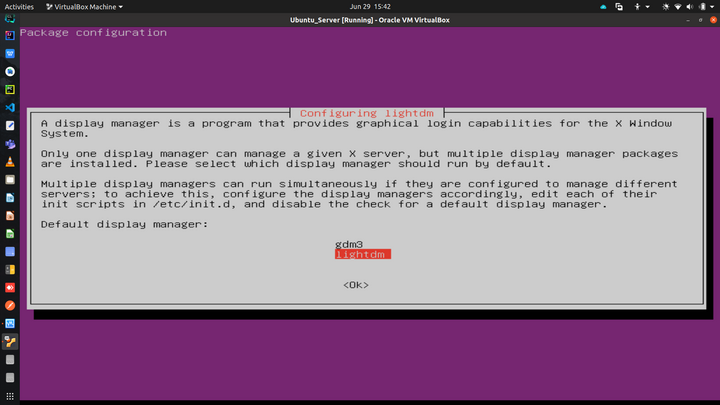Expand the system menu arrow
The width and height of the screenshot is (720, 405).
coord(712,7)
